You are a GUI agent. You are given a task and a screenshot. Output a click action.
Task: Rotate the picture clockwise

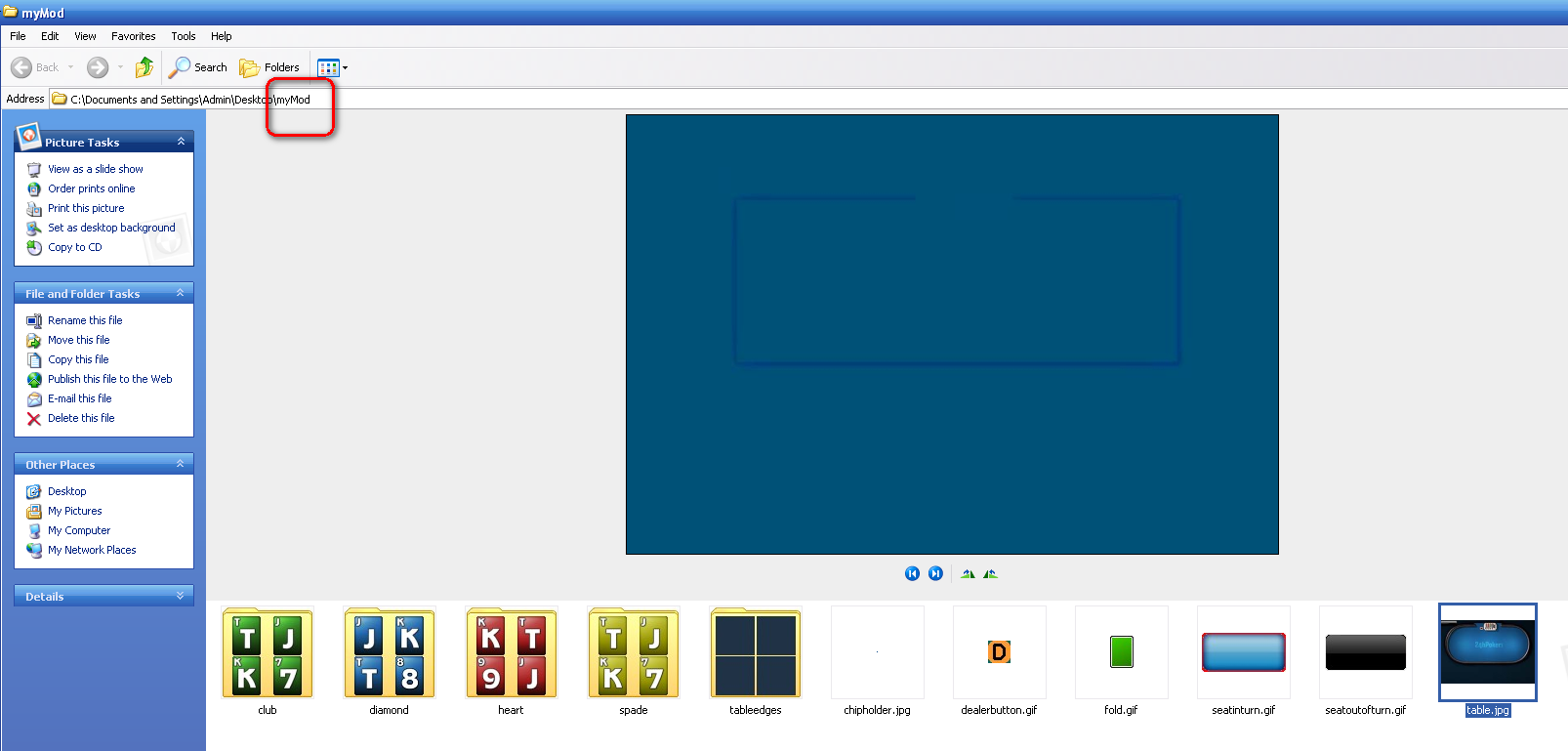tap(968, 573)
